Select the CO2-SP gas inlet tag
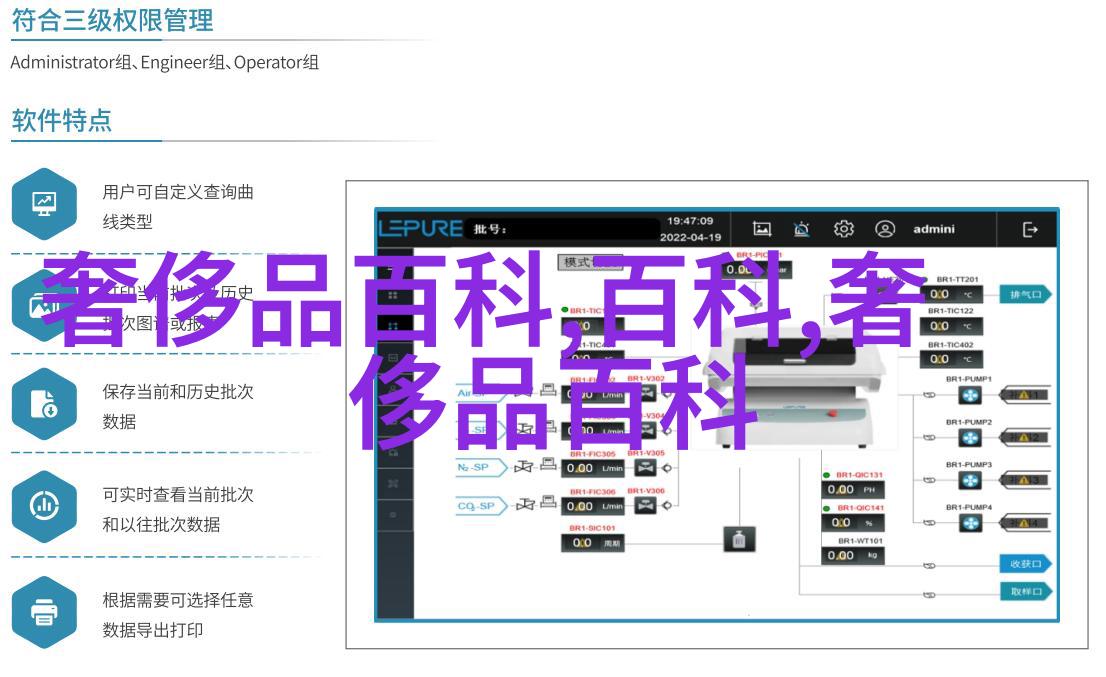Screen dimensions: 1106x677 click(482, 506)
